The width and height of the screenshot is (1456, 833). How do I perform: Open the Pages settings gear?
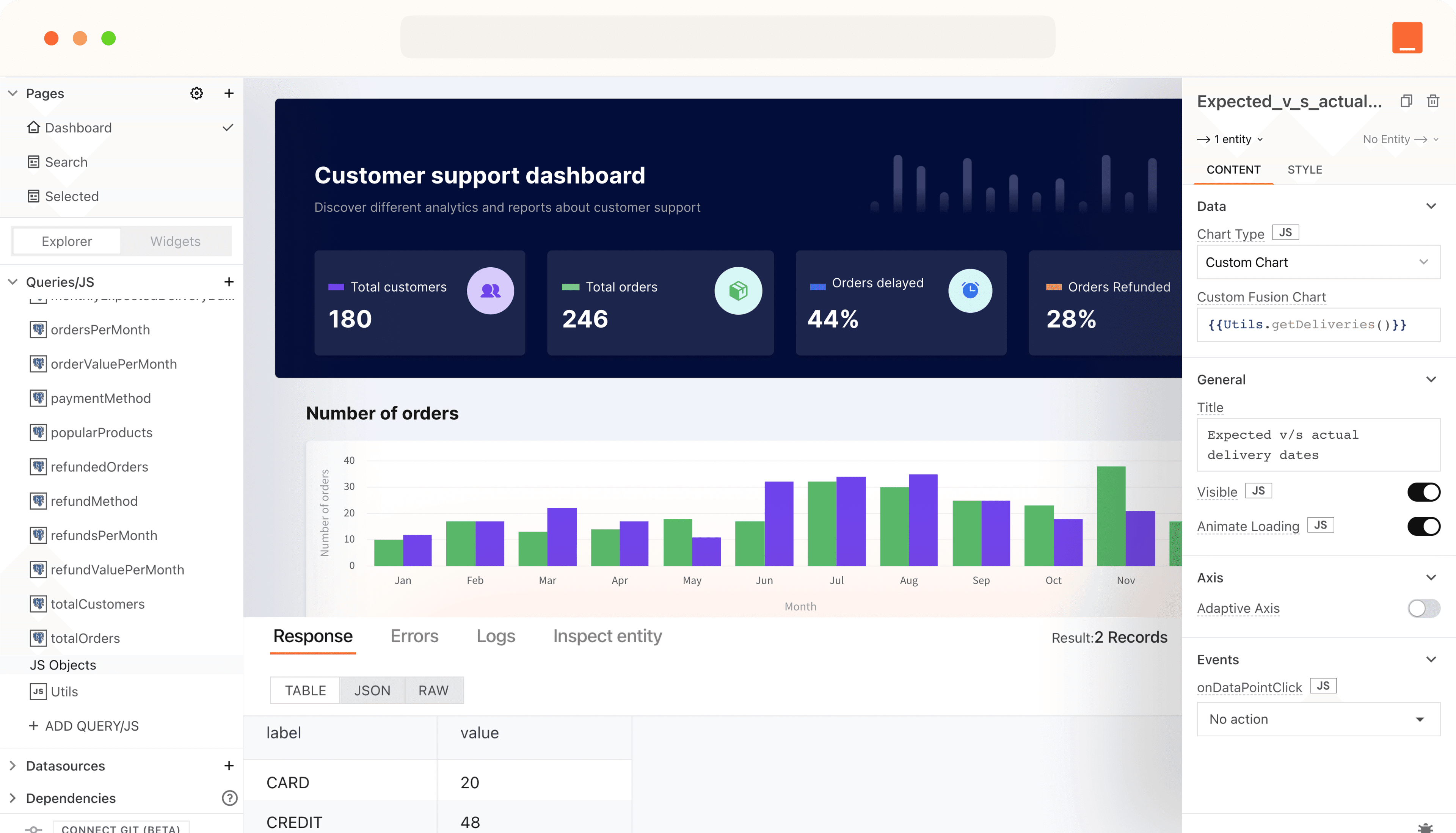click(x=196, y=93)
